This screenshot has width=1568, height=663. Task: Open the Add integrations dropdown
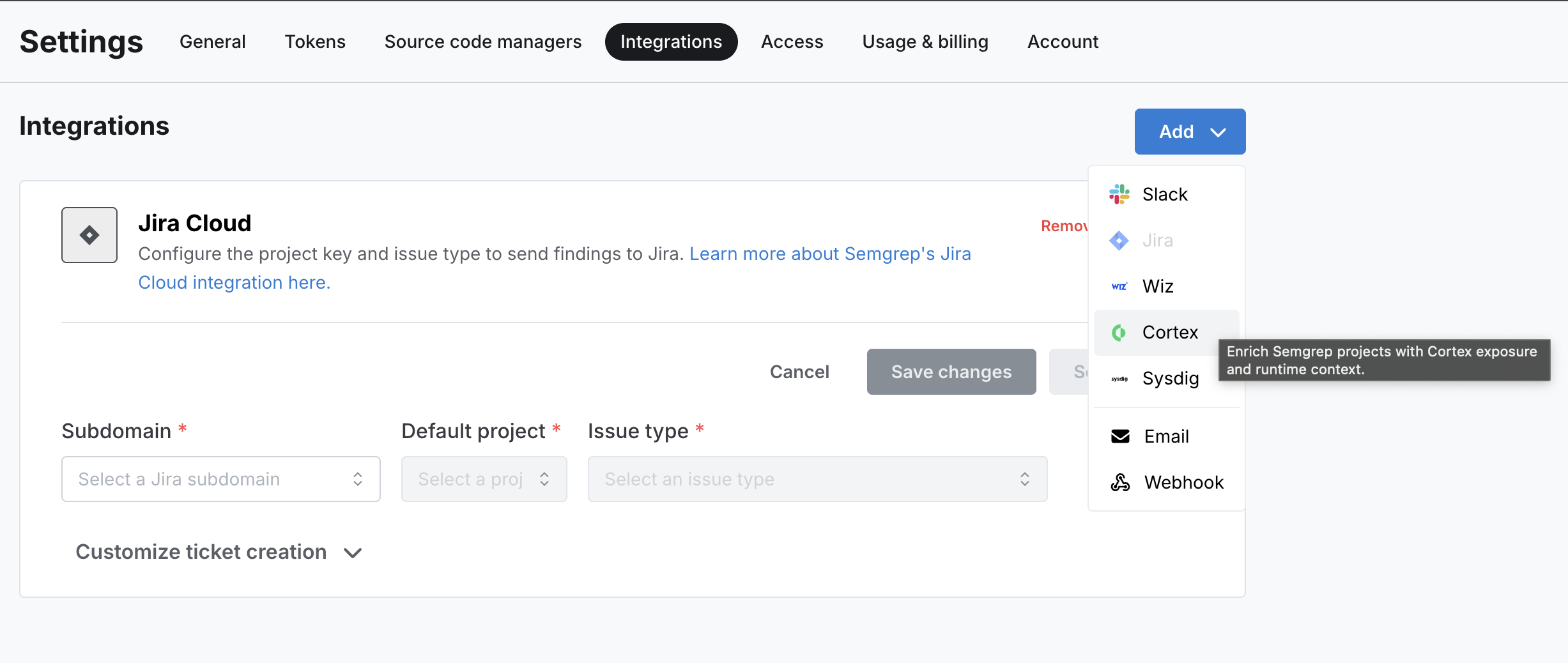click(x=1189, y=132)
